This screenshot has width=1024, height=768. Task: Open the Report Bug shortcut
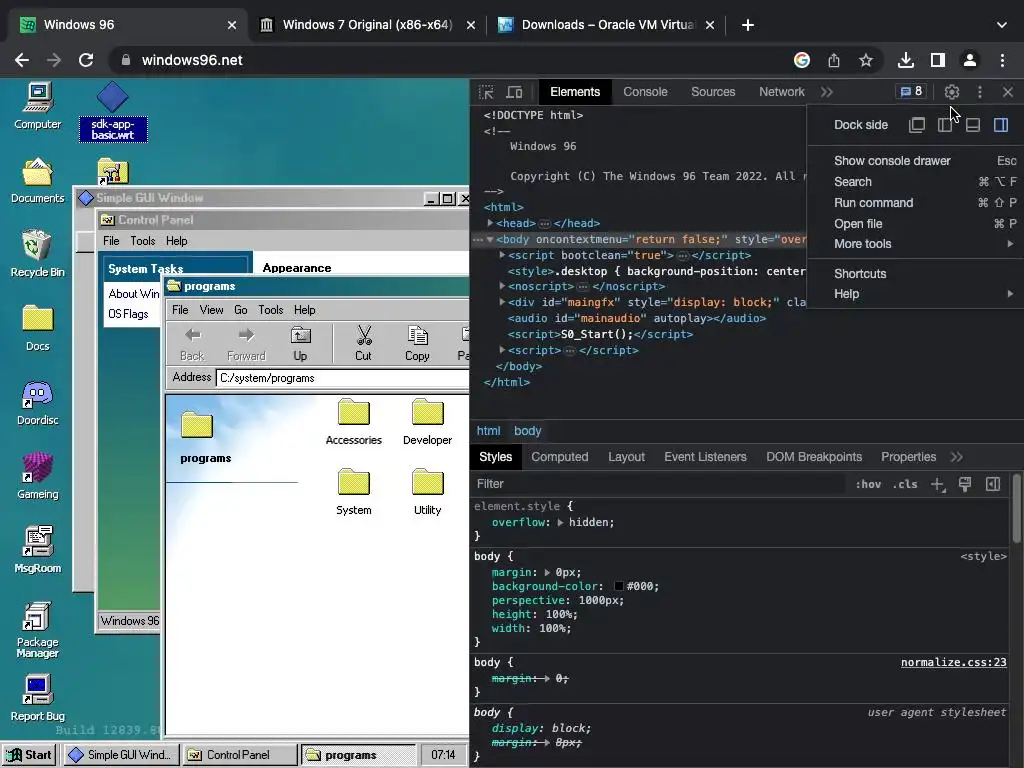tap(37, 699)
